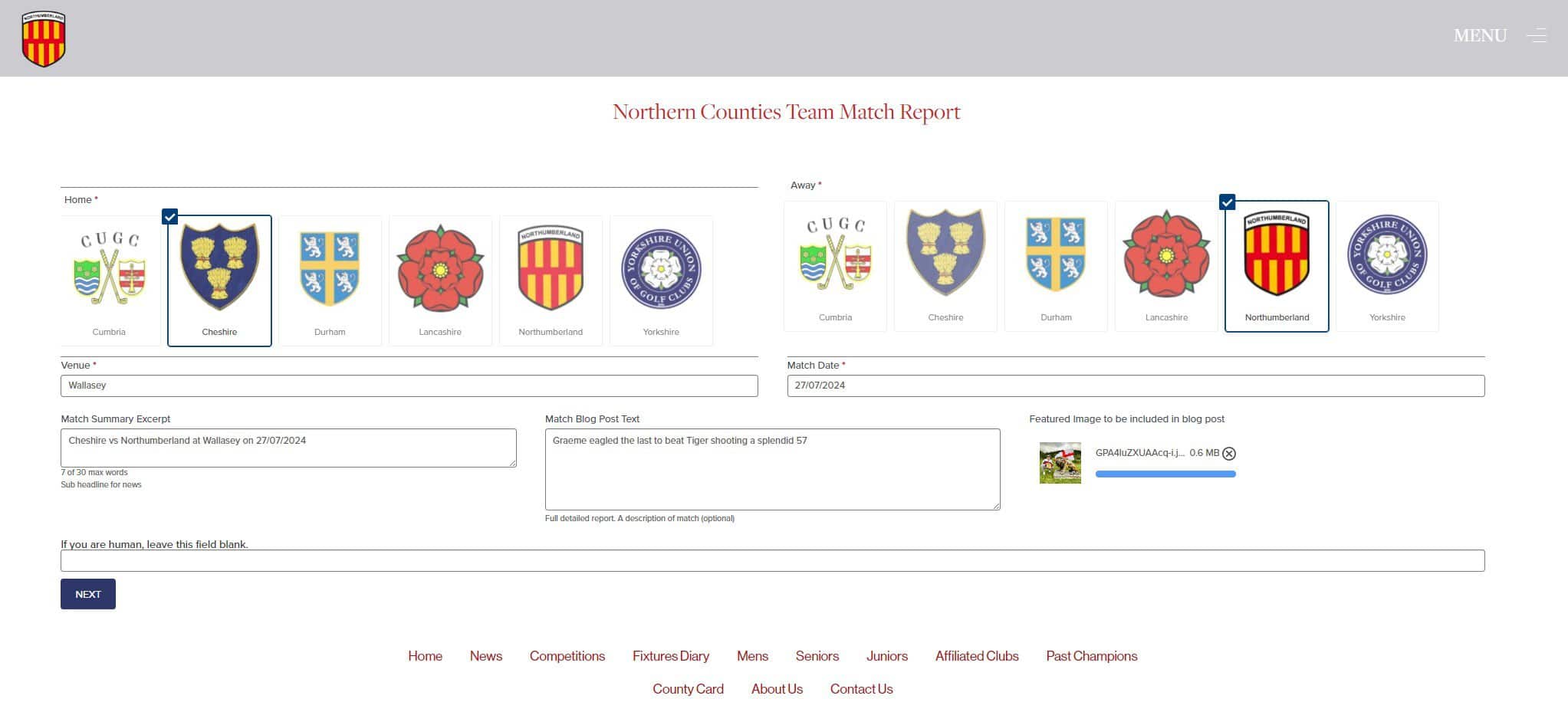Open the News footer link
The width and height of the screenshot is (1568, 712).
pos(486,656)
